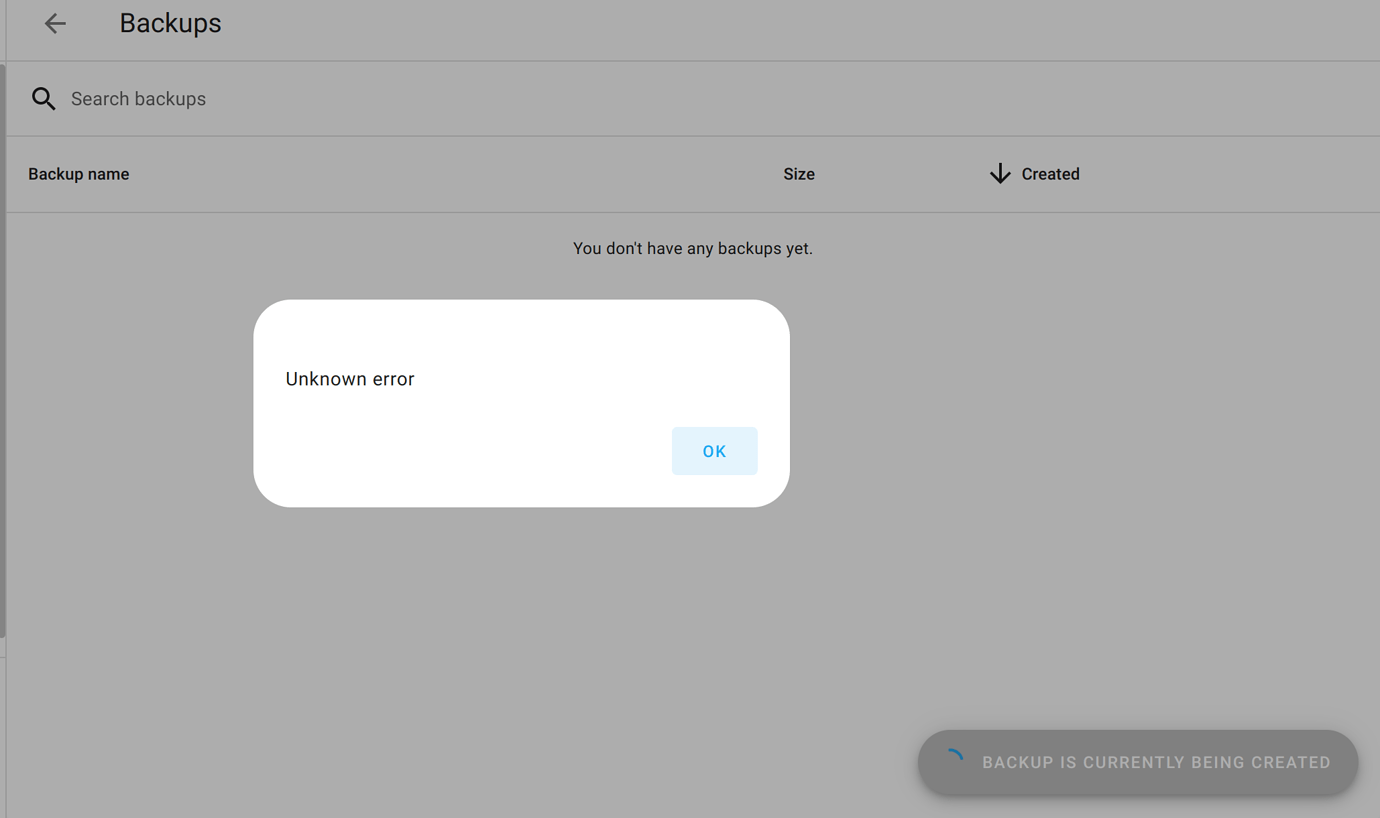The height and width of the screenshot is (818, 1380).
Task: Focus the Search backups input field
Action: (300, 98)
